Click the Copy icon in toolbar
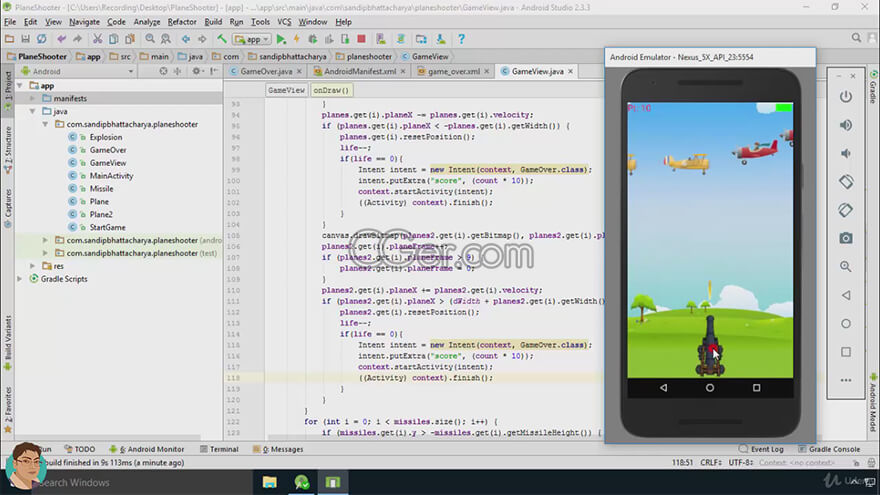 [113, 39]
